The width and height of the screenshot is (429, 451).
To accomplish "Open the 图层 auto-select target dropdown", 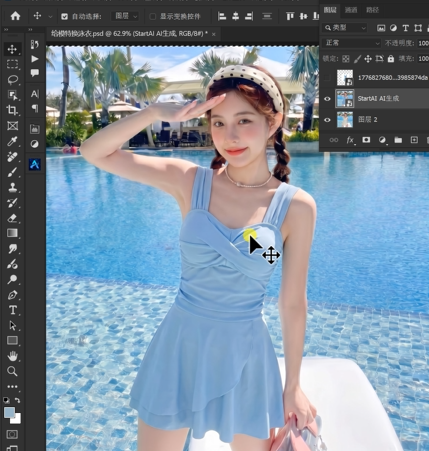I will click(x=126, y=16).
